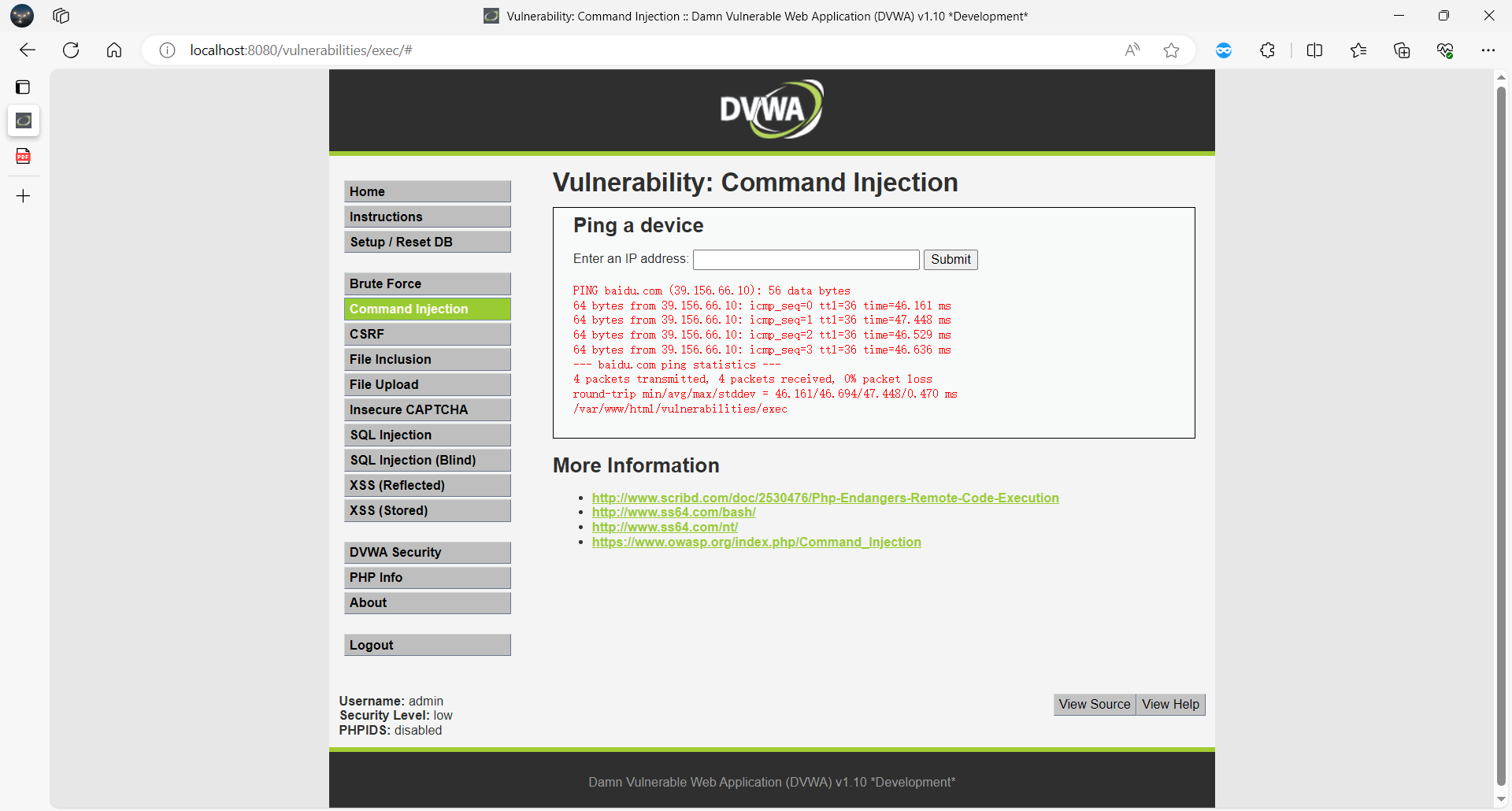This screenshot has width=1512, height=811.
Task: Open the tab actions menu icon
Action: tap(23, 87)
